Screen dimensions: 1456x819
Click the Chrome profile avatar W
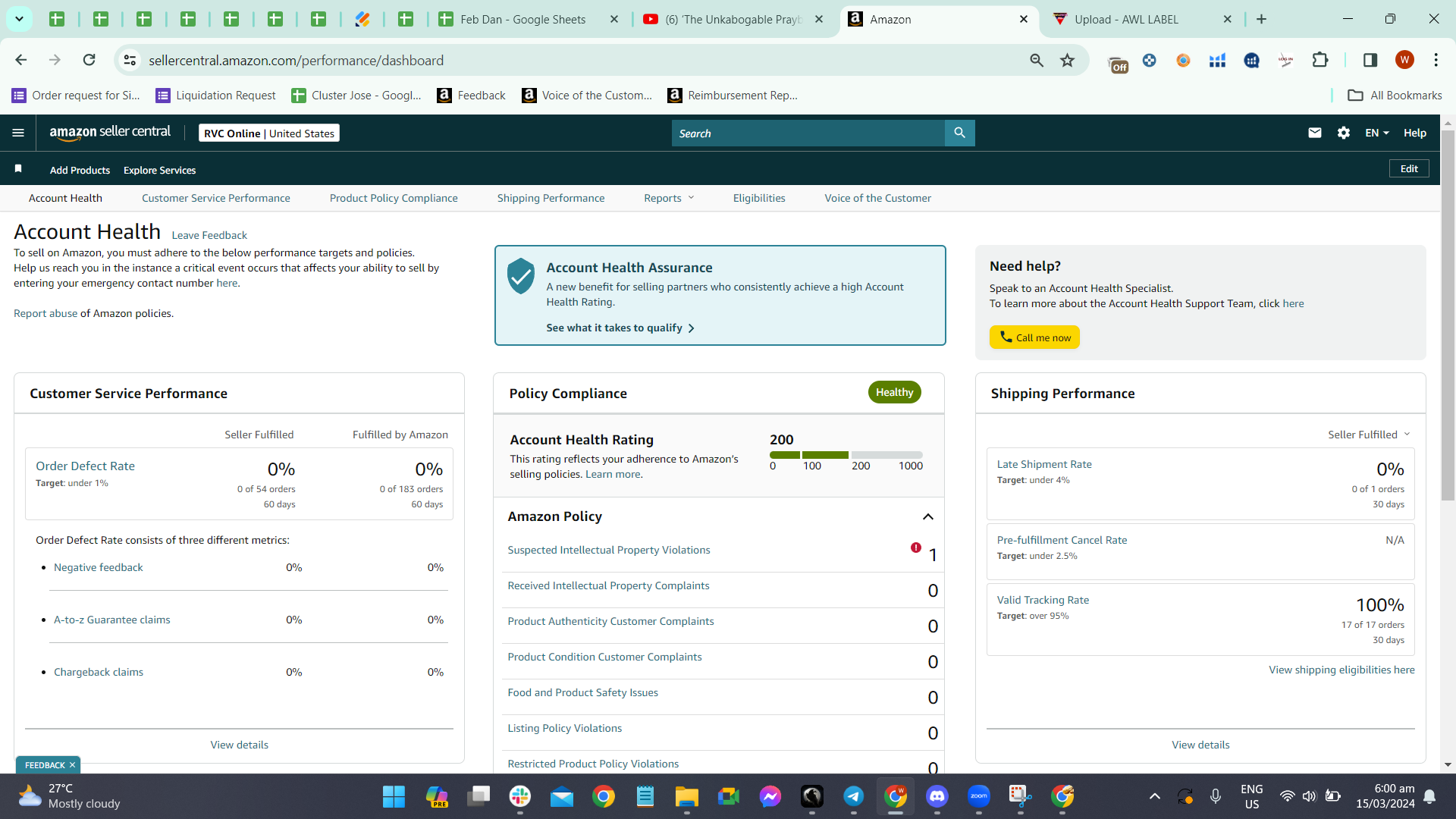[x=1404, y=60]
